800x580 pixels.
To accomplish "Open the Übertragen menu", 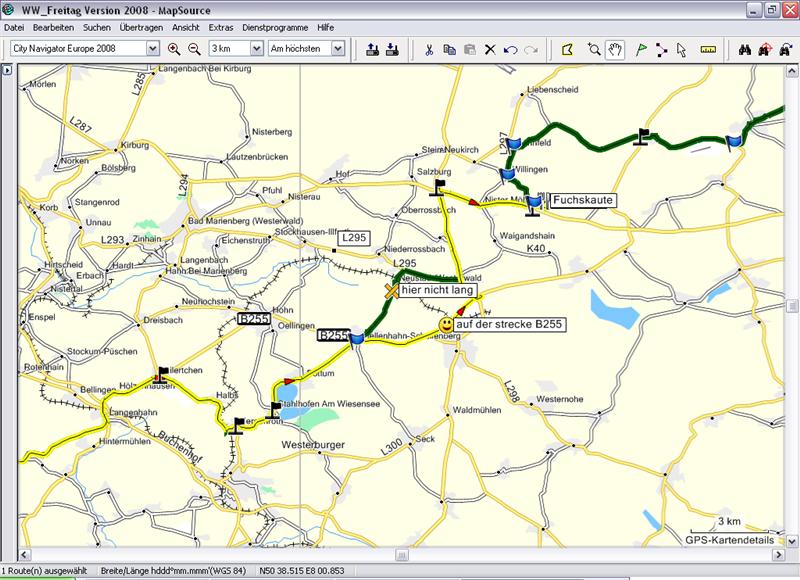I will [141, 28].
